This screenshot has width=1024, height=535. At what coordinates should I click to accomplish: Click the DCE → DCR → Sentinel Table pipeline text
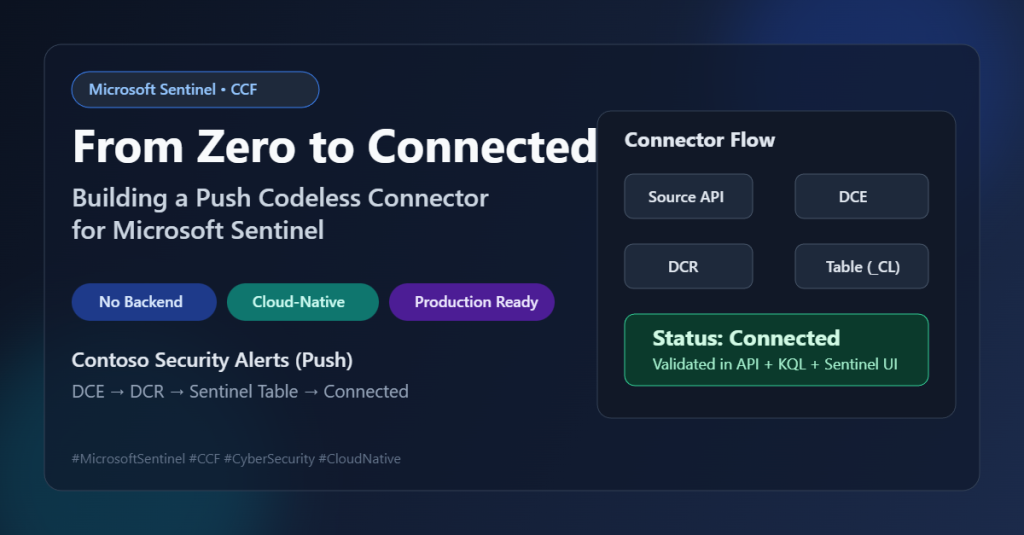click(240, 392)
